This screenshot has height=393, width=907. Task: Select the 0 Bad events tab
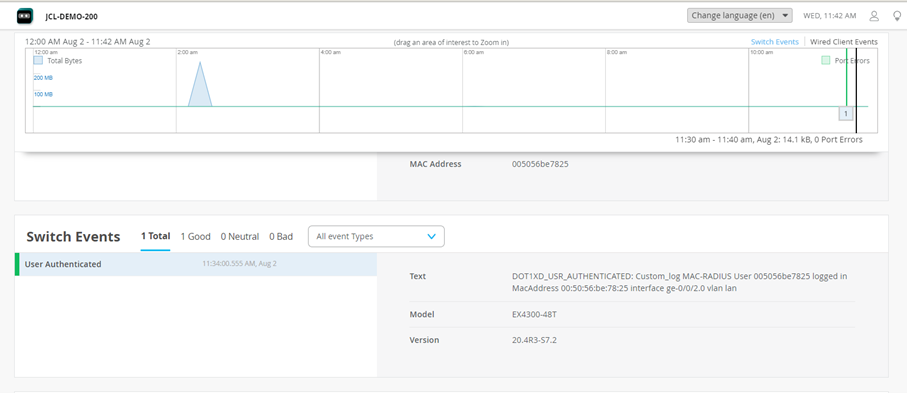pos(281,236)
